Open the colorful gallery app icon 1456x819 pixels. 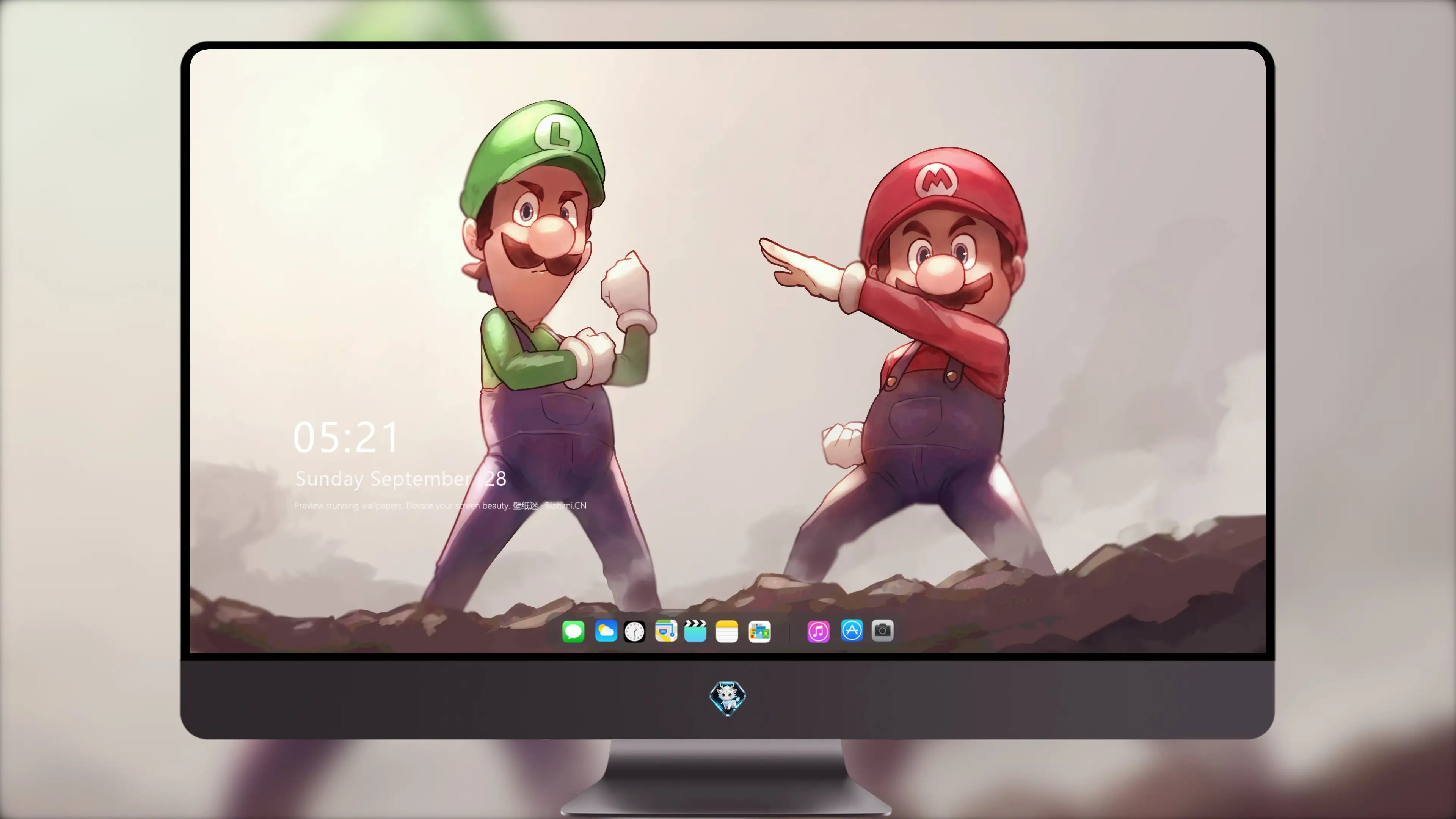[759, 631]
